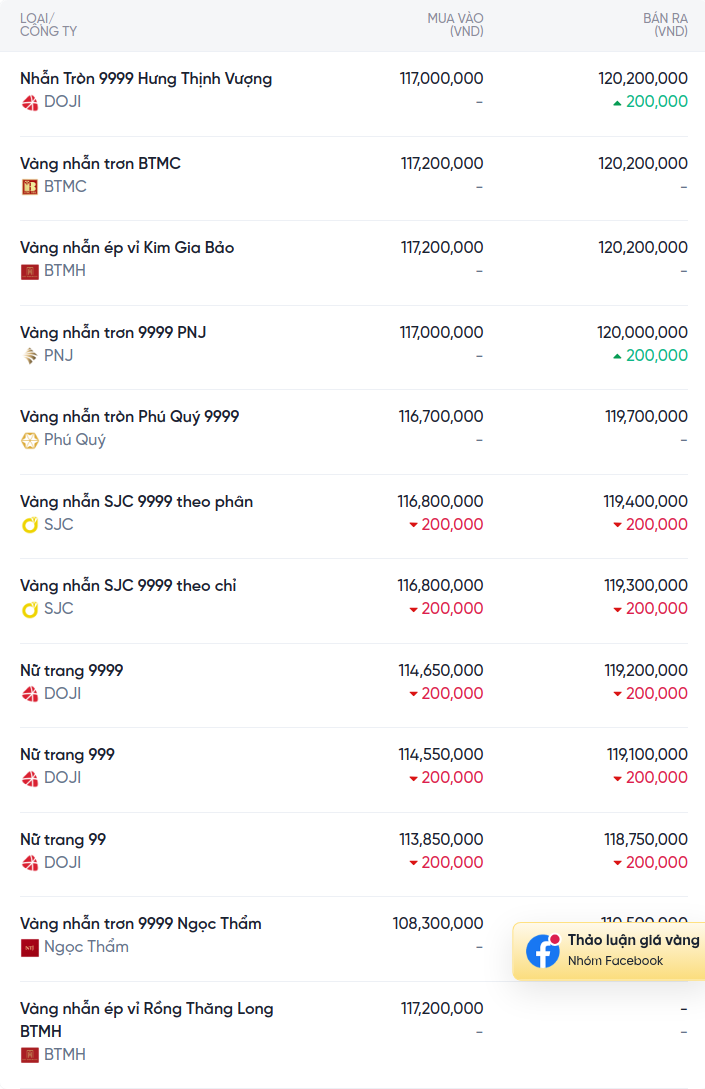The image size is (705, 1089).
Task: Click the 'BÁN RA (VND)' column header
Action: click(x=665, y=25)
